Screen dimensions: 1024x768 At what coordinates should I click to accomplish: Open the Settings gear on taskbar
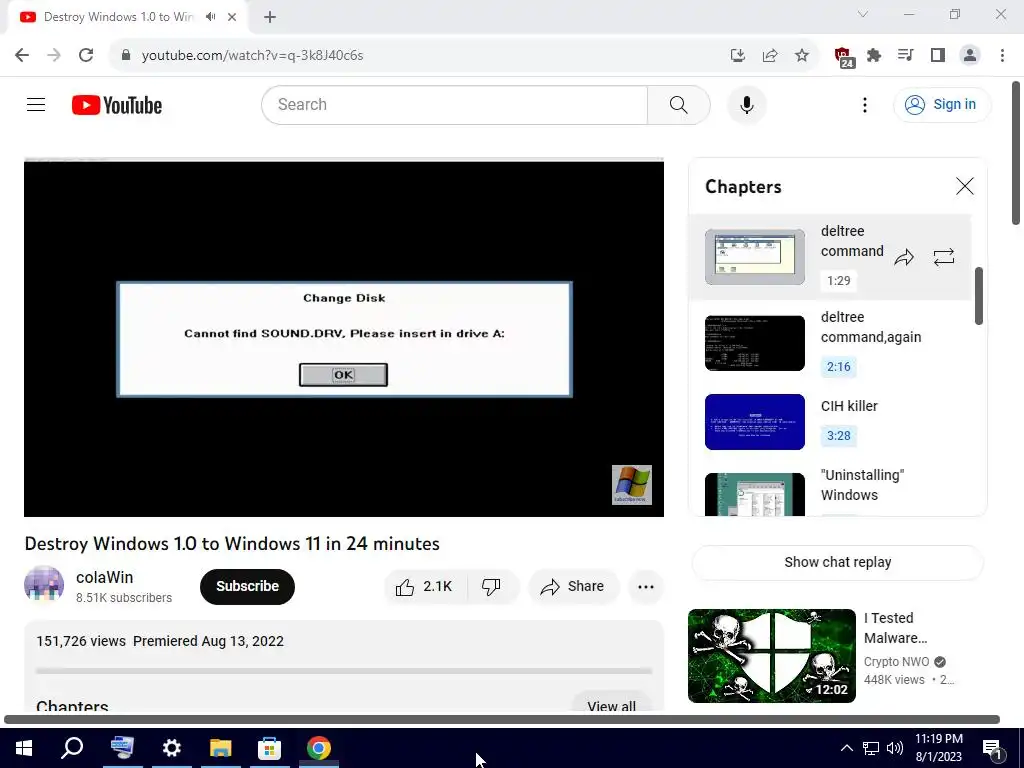click(x=171, y=748)
